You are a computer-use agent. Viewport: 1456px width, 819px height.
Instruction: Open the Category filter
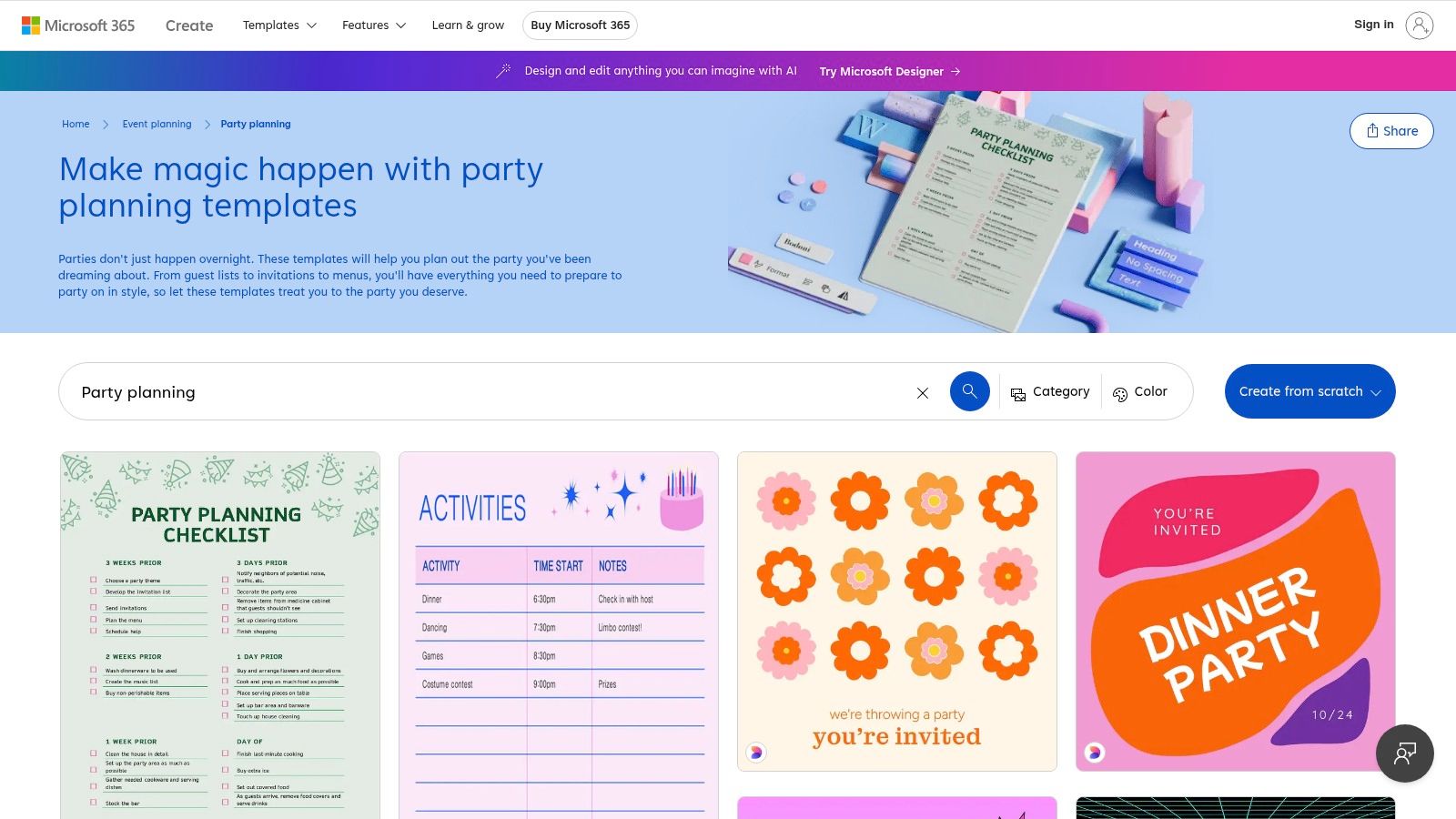1050,391
